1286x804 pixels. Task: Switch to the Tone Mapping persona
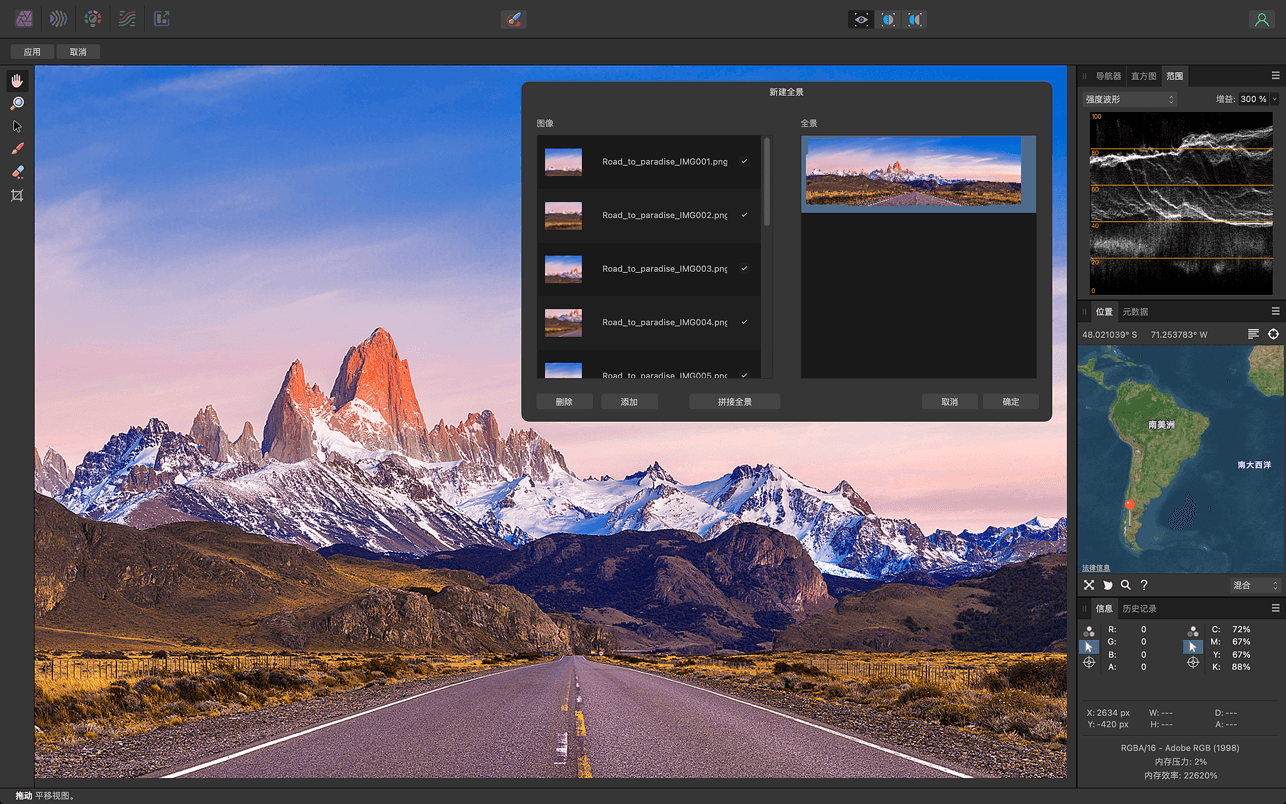coord(127,18)
